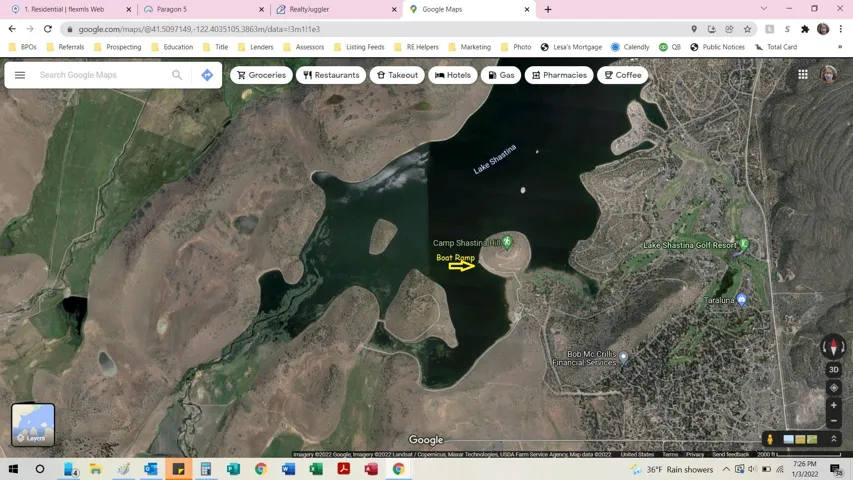
Task: Expand the bookmarks overflow chevron
Action: [840, 47]
